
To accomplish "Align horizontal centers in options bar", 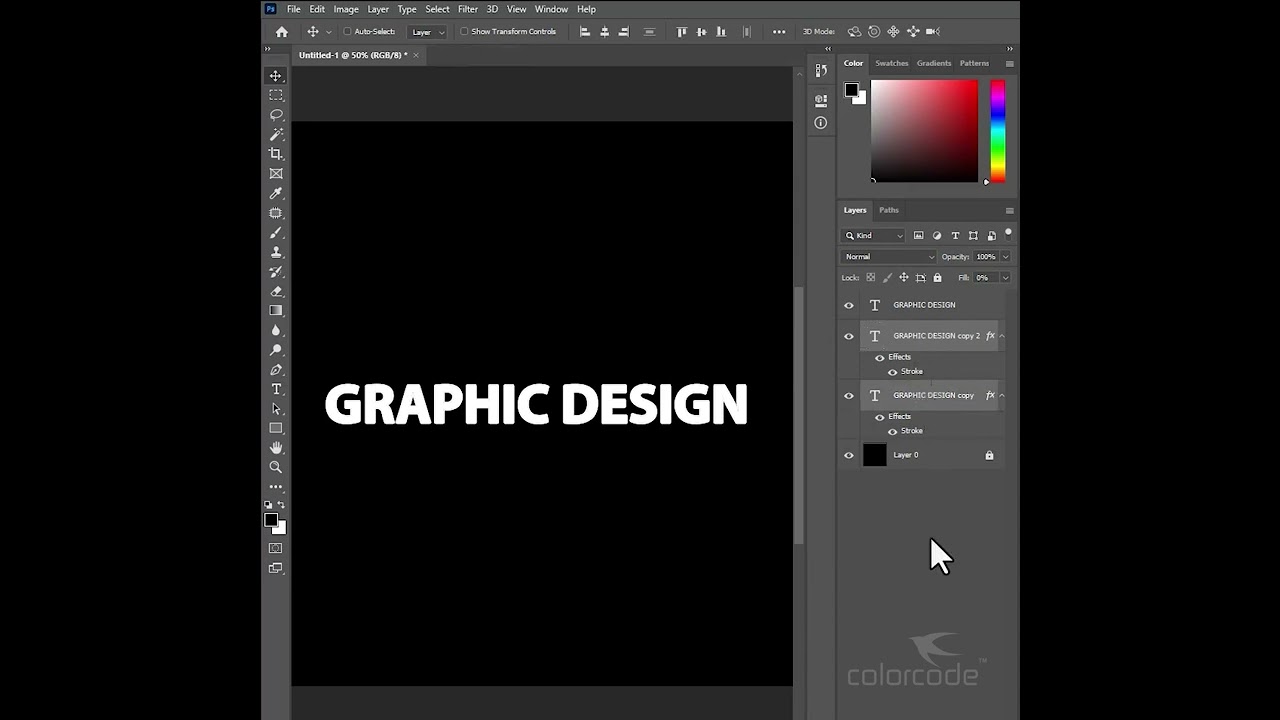I will pos(604,32).
